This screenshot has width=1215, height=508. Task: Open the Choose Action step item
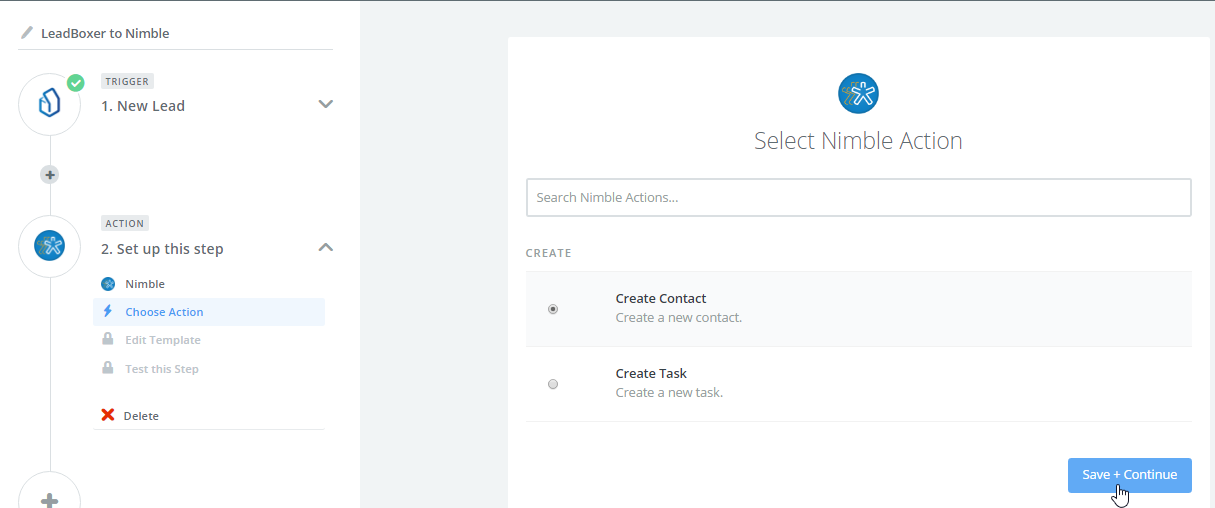click(164, 312)
